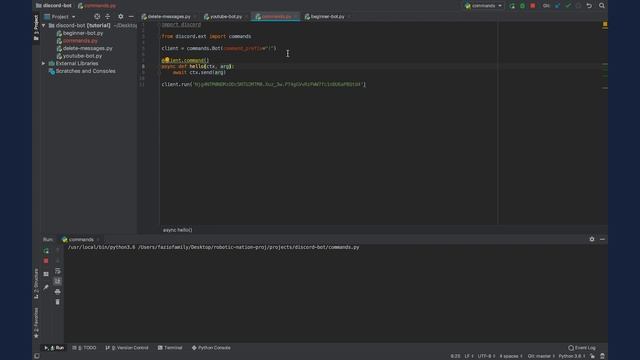Click the restore layout icon in Run panel
Viewport: 640px width, 360px height.
[x=46, y=274]
